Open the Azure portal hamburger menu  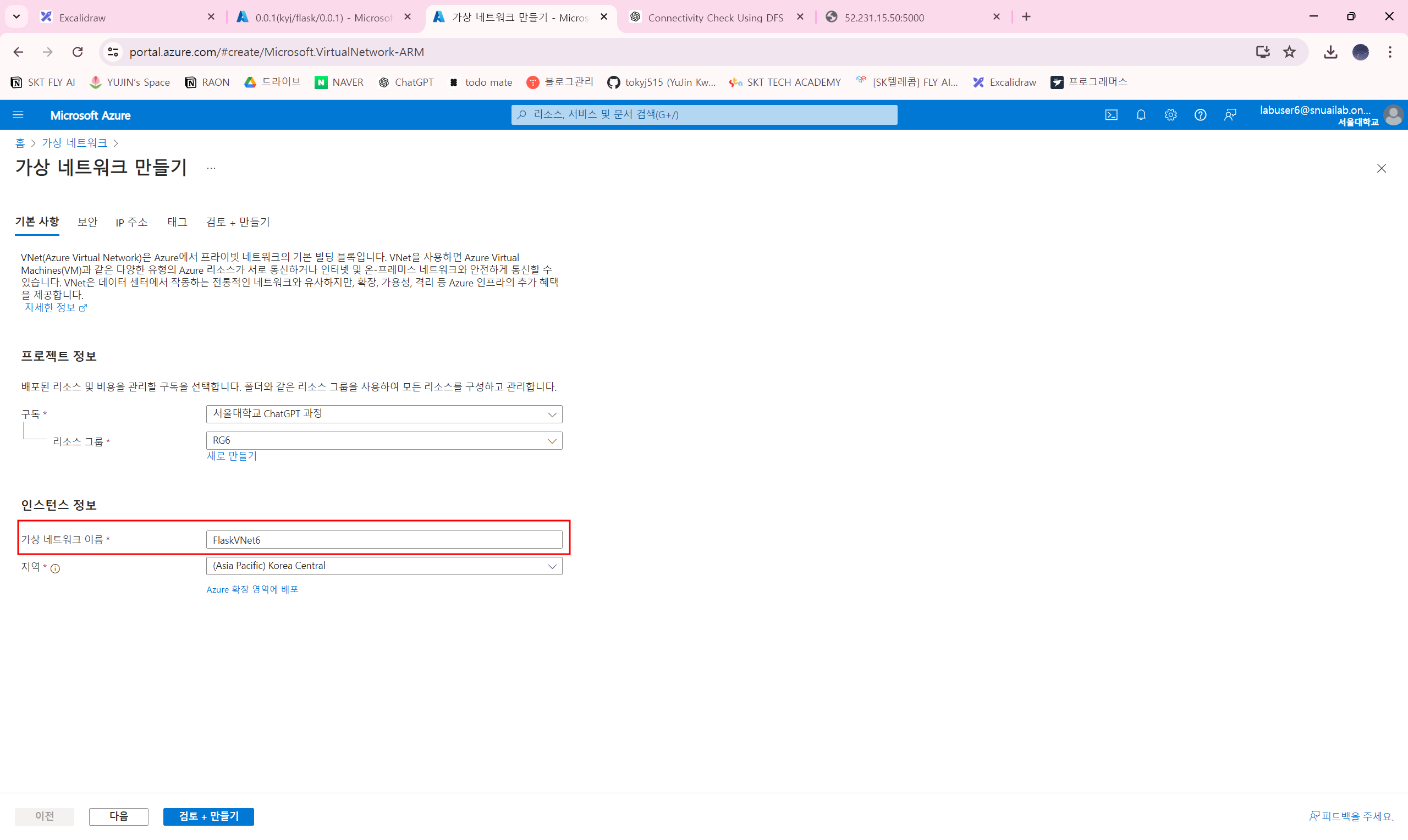coord(18,115)
